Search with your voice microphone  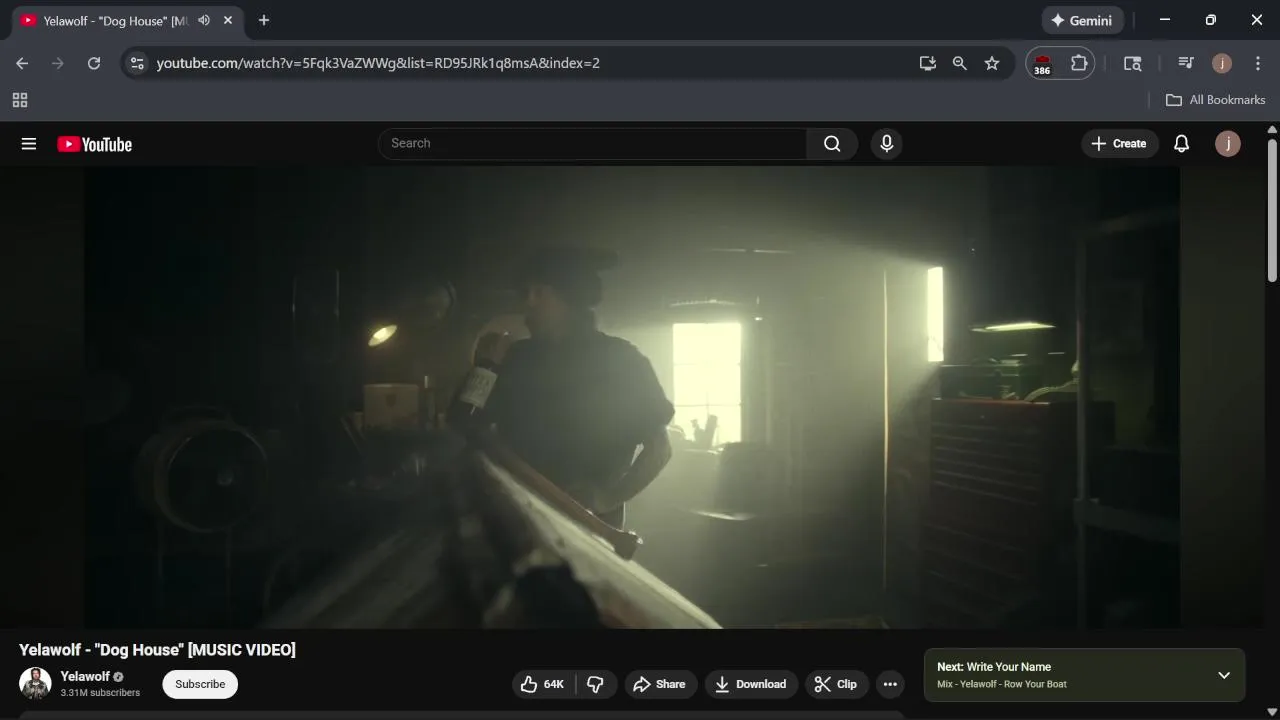(886, 143)
